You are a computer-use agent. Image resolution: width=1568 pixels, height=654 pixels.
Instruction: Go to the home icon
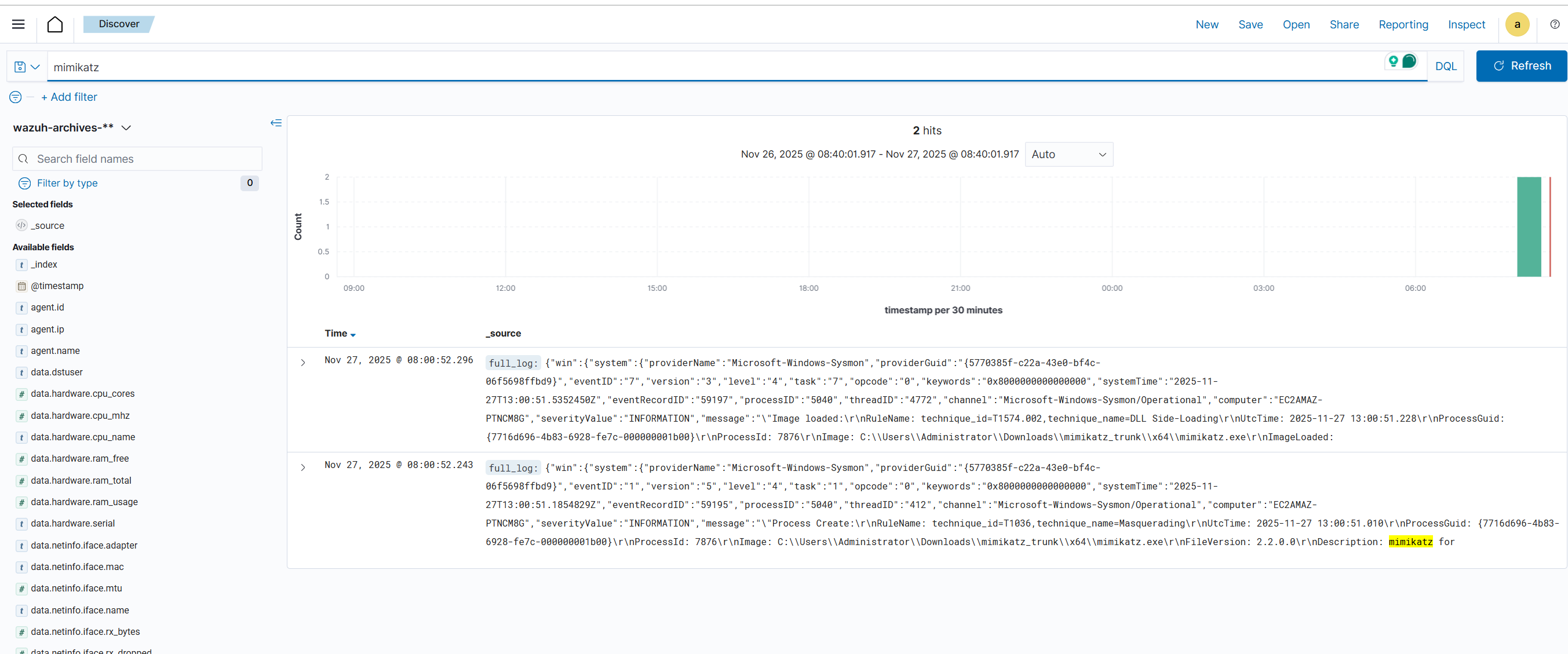tap(55, 24)
